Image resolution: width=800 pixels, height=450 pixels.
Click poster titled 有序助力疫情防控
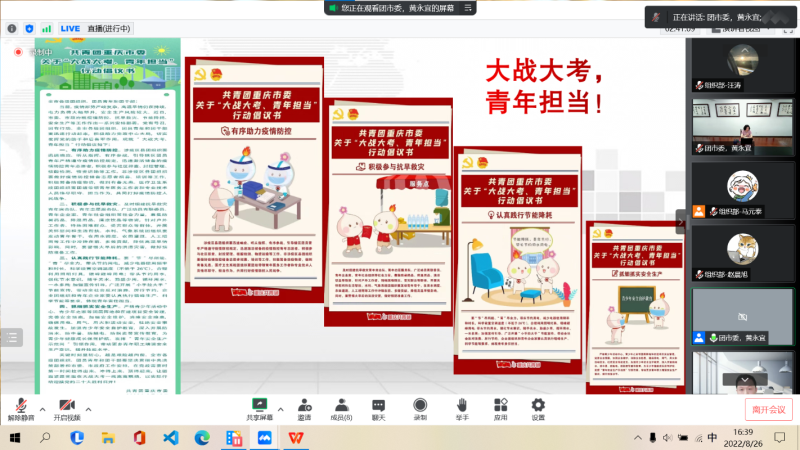pos(254,180)
